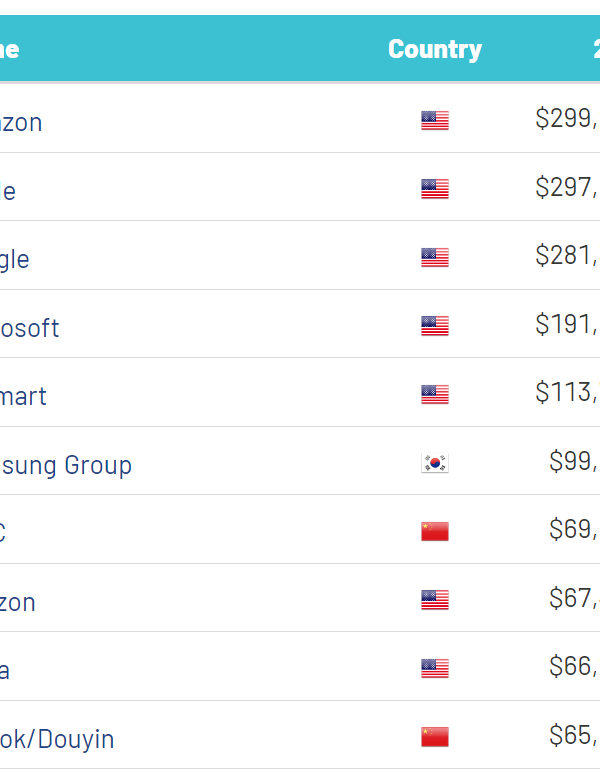Screen dimensions: 600x773
Task: Click the US flag in the $299 row
Action: [x=435, y=121]
